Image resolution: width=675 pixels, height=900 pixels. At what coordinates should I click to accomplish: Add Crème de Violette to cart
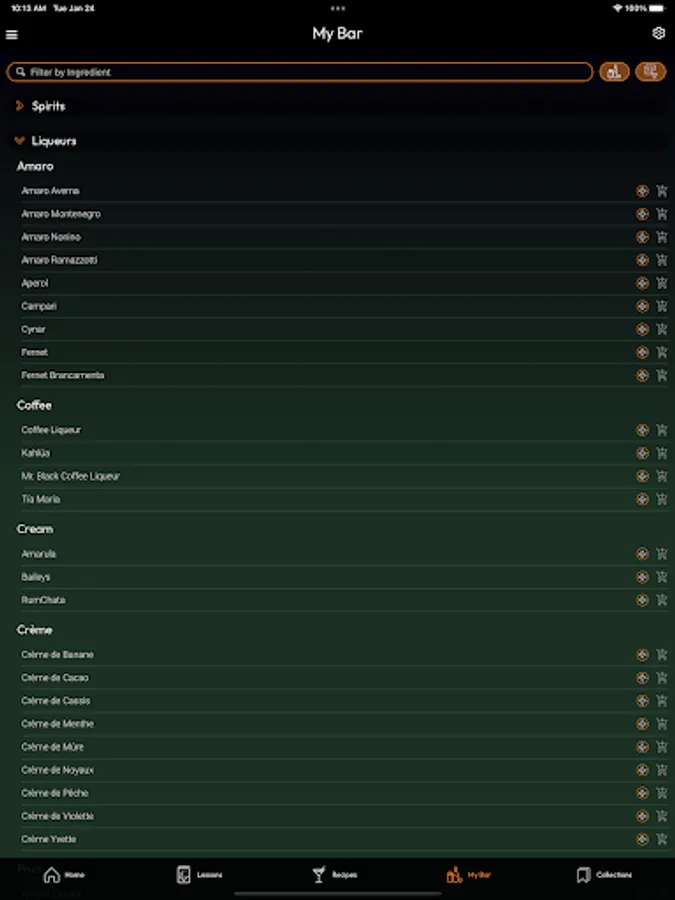(662, 816)
